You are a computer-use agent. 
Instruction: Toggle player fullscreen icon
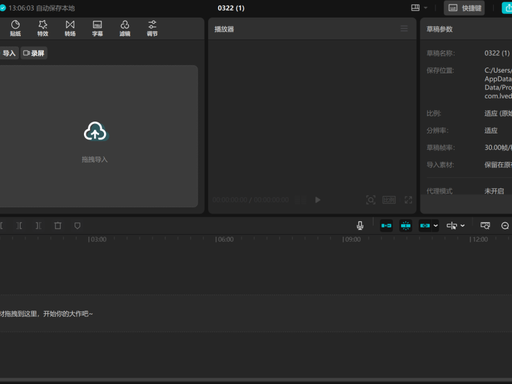pyautogui.click(x=408, y=200)
